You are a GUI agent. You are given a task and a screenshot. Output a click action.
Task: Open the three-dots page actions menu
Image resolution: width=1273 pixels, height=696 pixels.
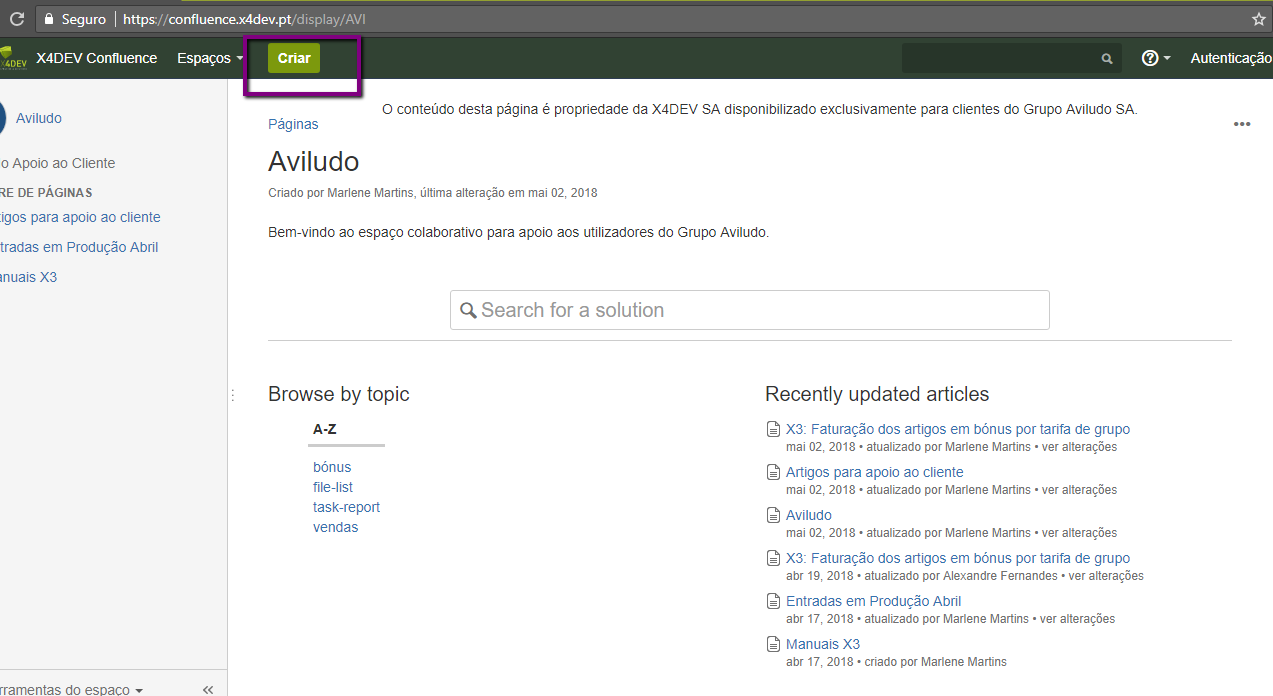pyautogui.click(x=1242, y=124)
